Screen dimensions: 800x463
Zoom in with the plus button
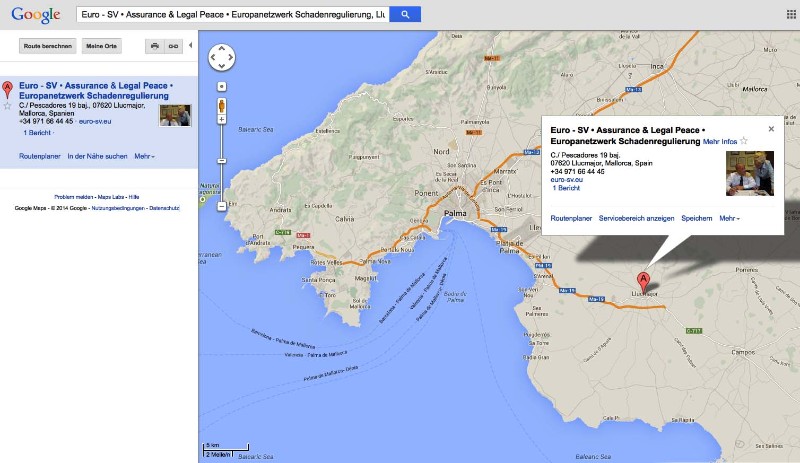click(222, 119)
